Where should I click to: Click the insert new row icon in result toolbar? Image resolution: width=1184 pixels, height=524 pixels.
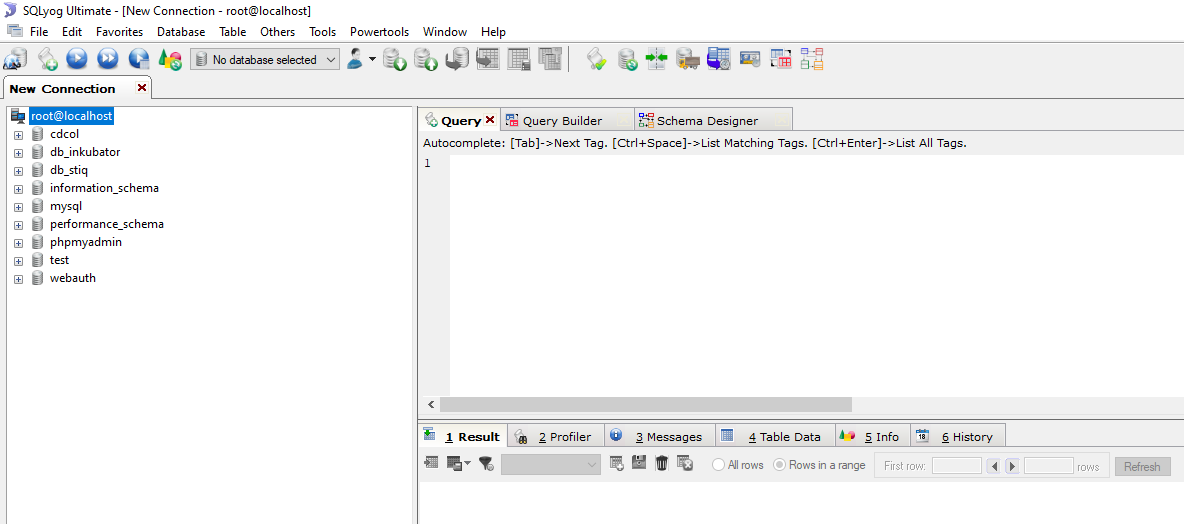[x=616, y=464]
